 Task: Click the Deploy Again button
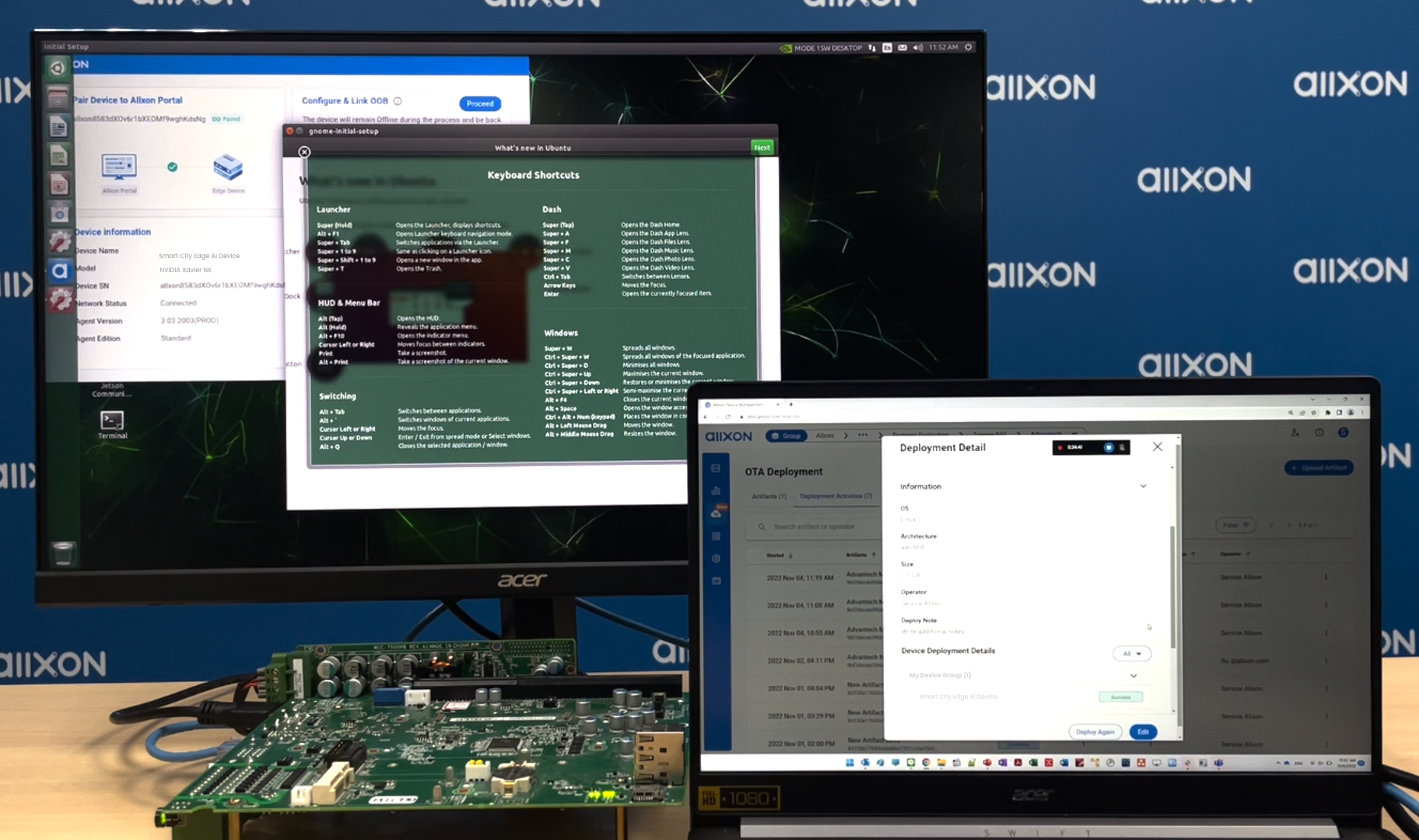click(x=1095, y=732)
